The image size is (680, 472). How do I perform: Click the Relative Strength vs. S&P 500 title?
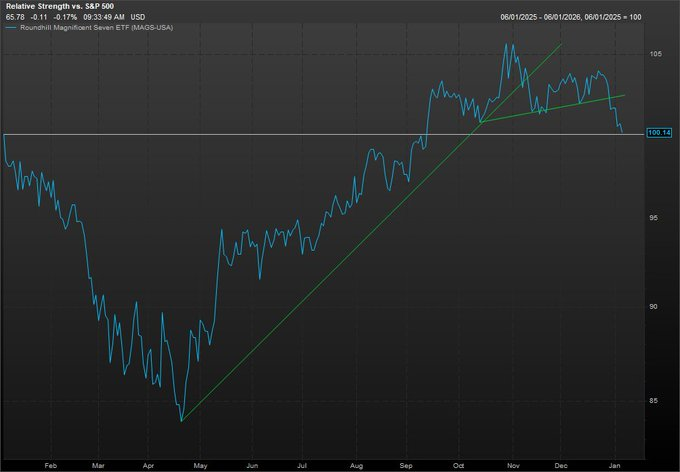point(56,7)
